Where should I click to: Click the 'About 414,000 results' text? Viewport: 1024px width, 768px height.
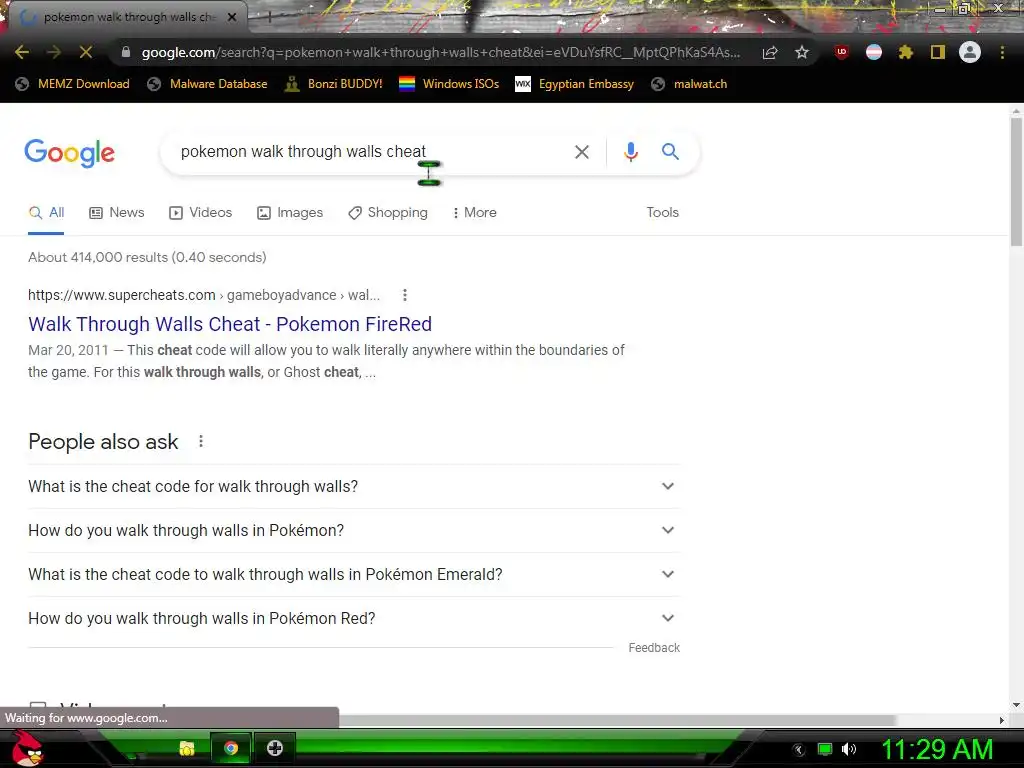pos(148,257)
